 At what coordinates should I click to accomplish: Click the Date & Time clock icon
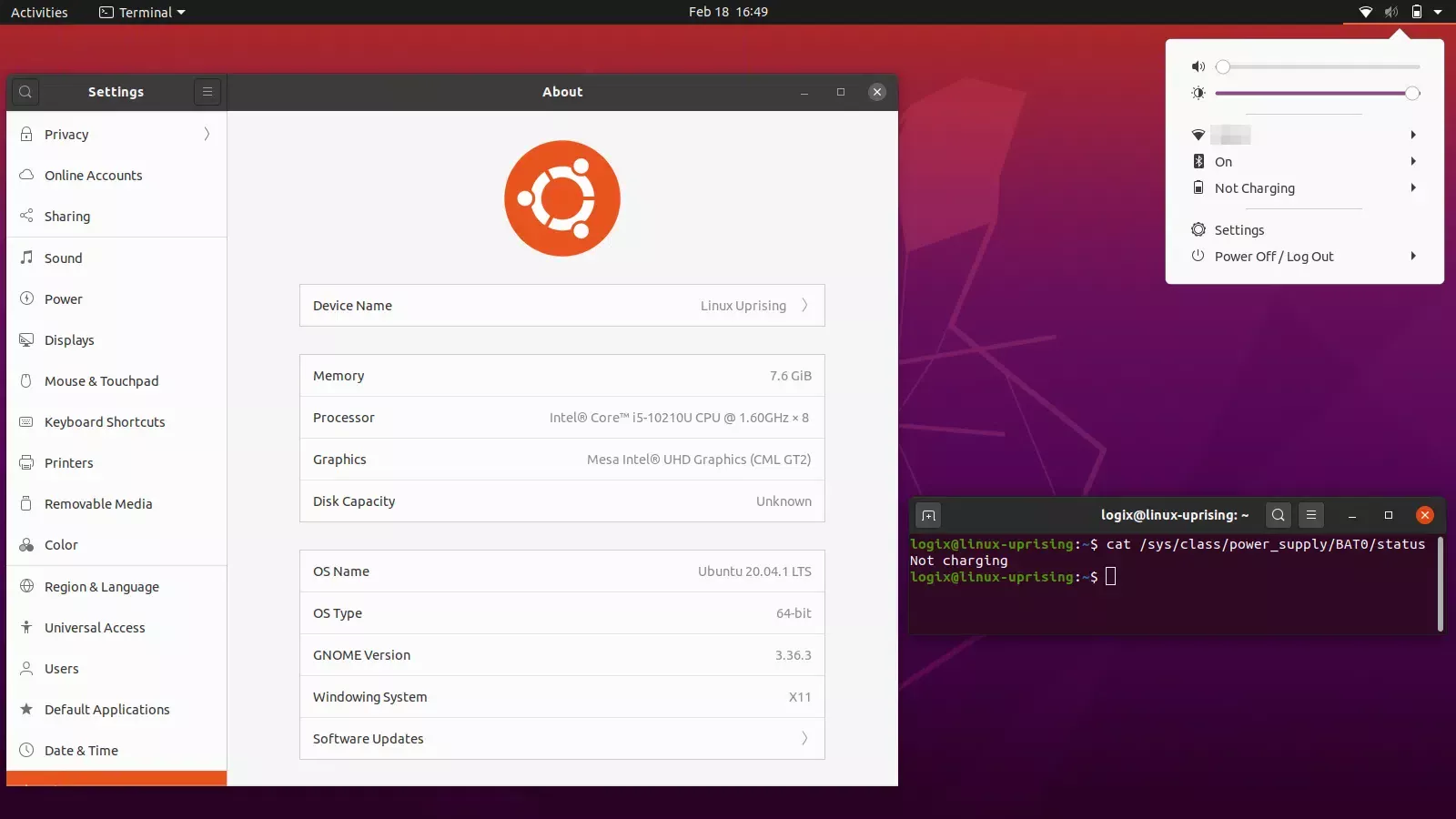click(x=26, y=750)
